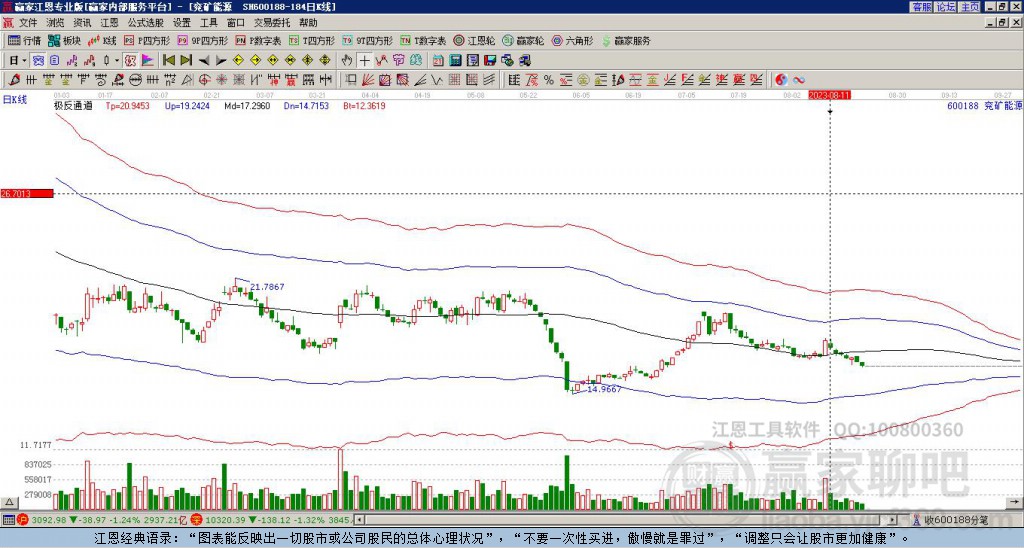Launch the 江恩轮 Gann wheel

(474, 40)
